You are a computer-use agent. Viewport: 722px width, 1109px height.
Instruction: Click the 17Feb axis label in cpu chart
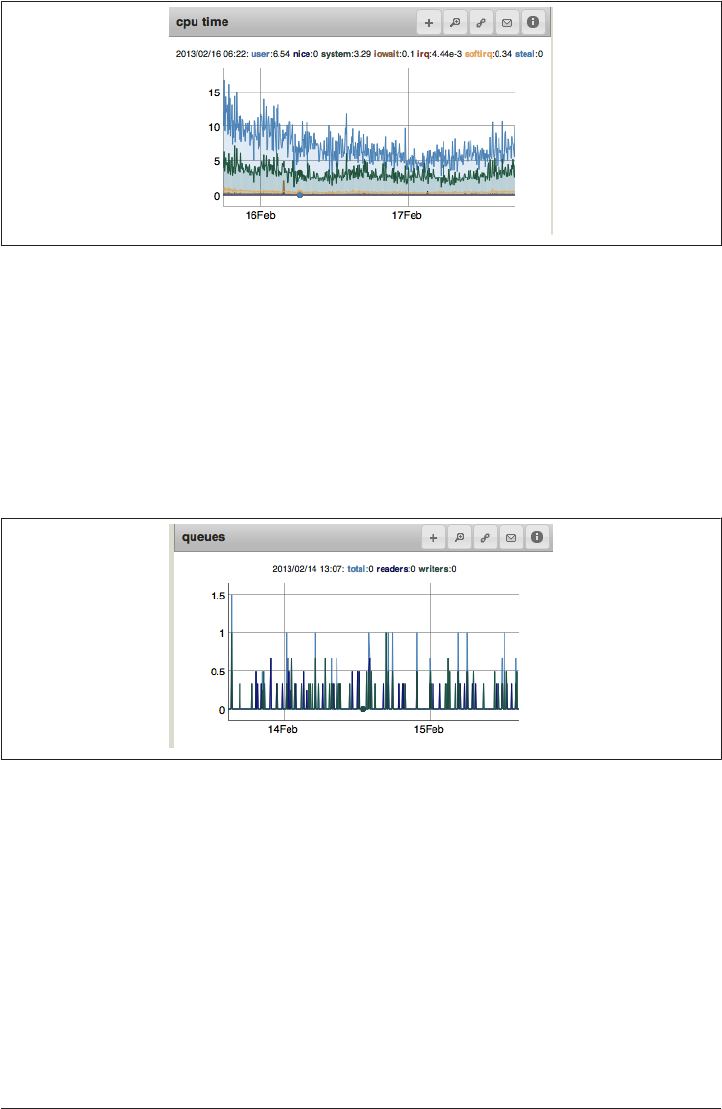(407, 216)
